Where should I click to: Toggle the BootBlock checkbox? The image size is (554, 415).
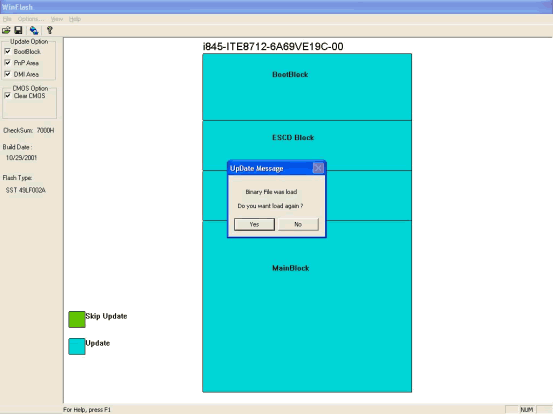tap(7, 52)
